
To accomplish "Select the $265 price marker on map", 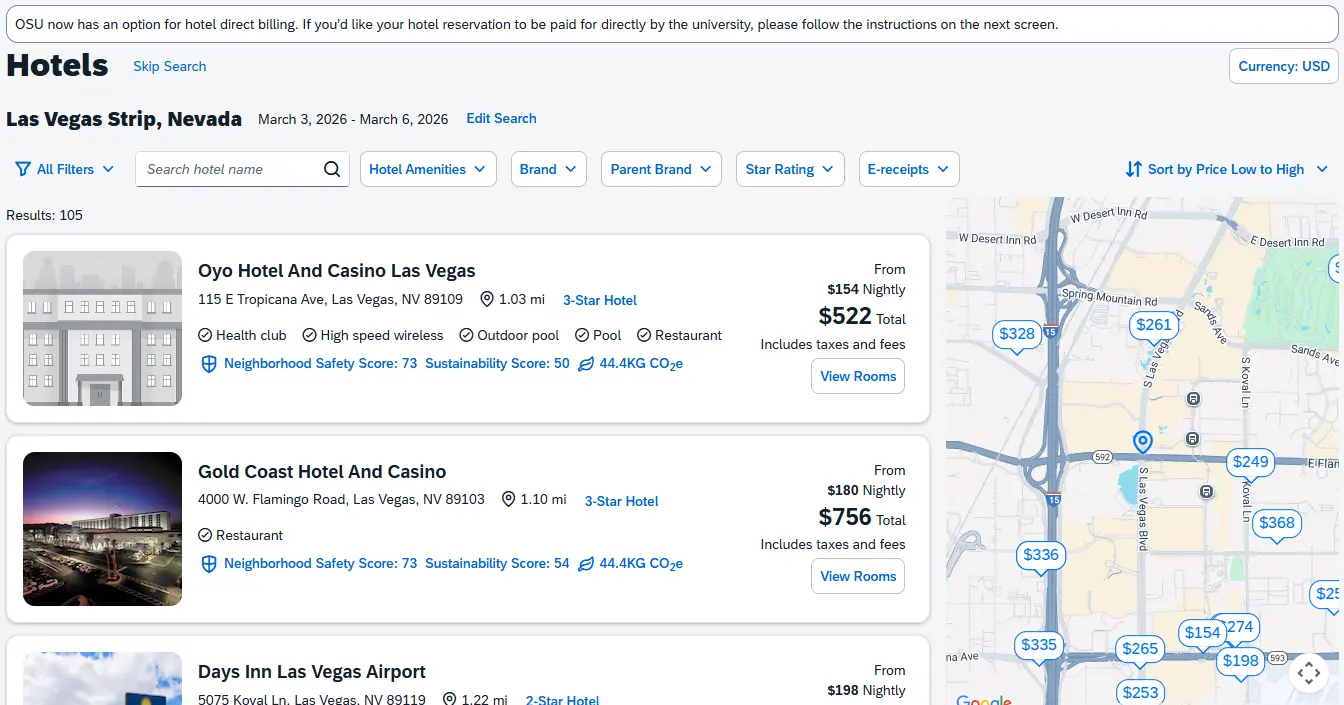I will pyautogui.click(x=1140, y=649).
